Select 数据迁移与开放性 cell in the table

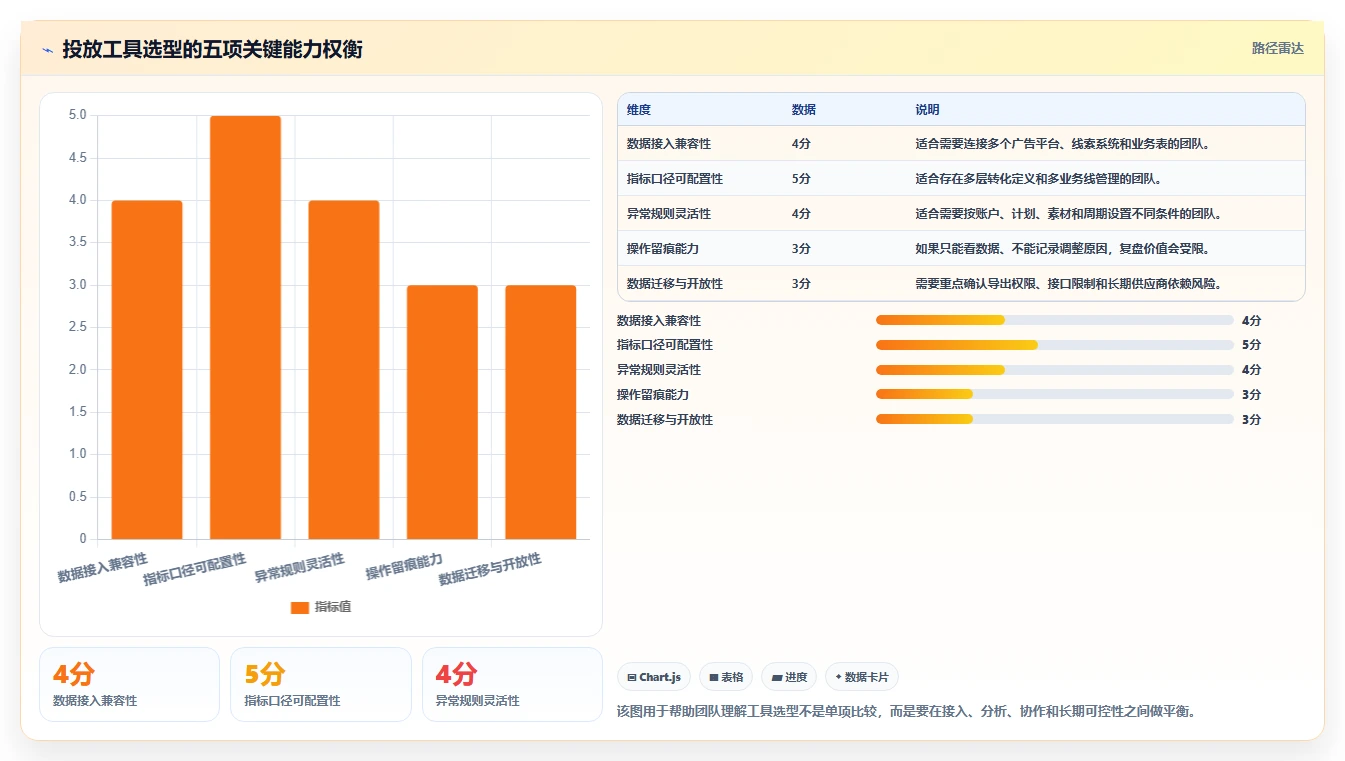(x=675, y=284)
